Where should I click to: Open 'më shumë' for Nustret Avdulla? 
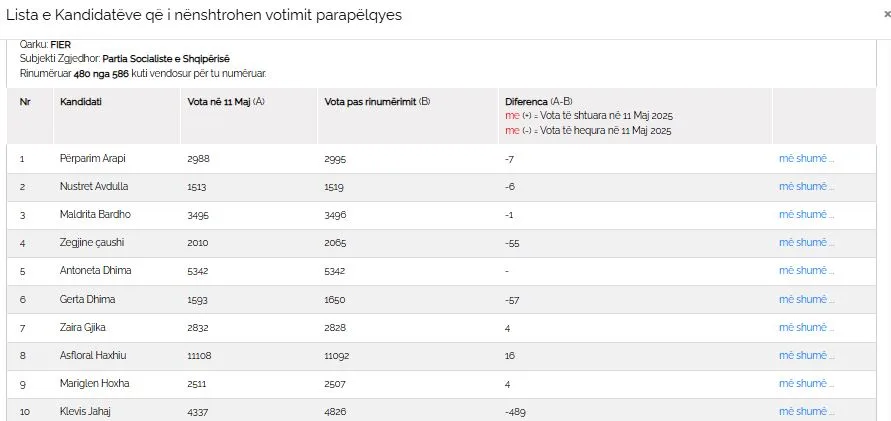coord(806,186)
